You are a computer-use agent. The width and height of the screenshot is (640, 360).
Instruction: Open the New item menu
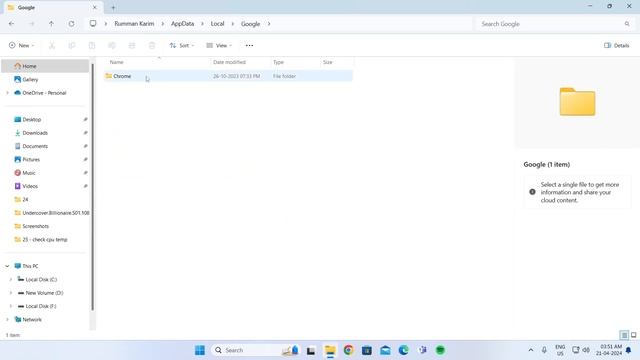(x=22, y=45)
